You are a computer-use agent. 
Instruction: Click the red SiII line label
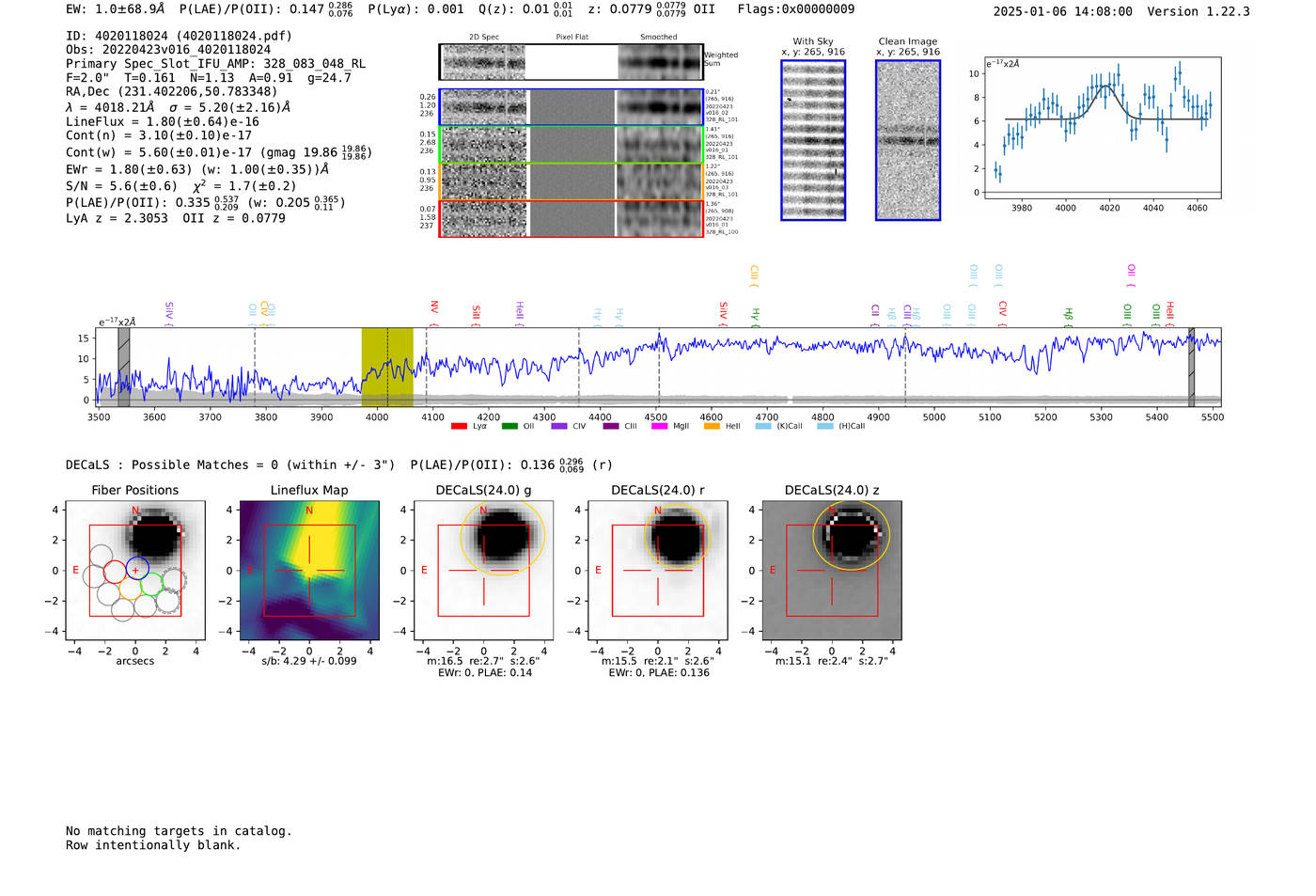pos(477,315)
